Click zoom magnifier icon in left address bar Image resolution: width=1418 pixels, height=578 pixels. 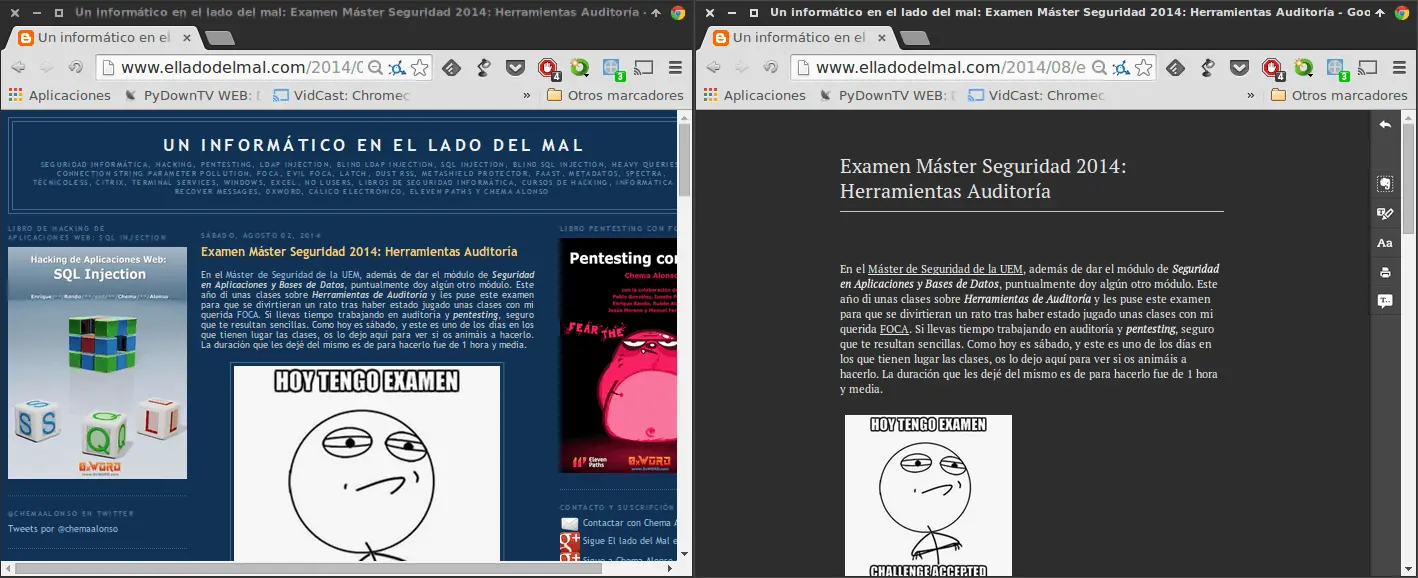(x=375, y=68)
